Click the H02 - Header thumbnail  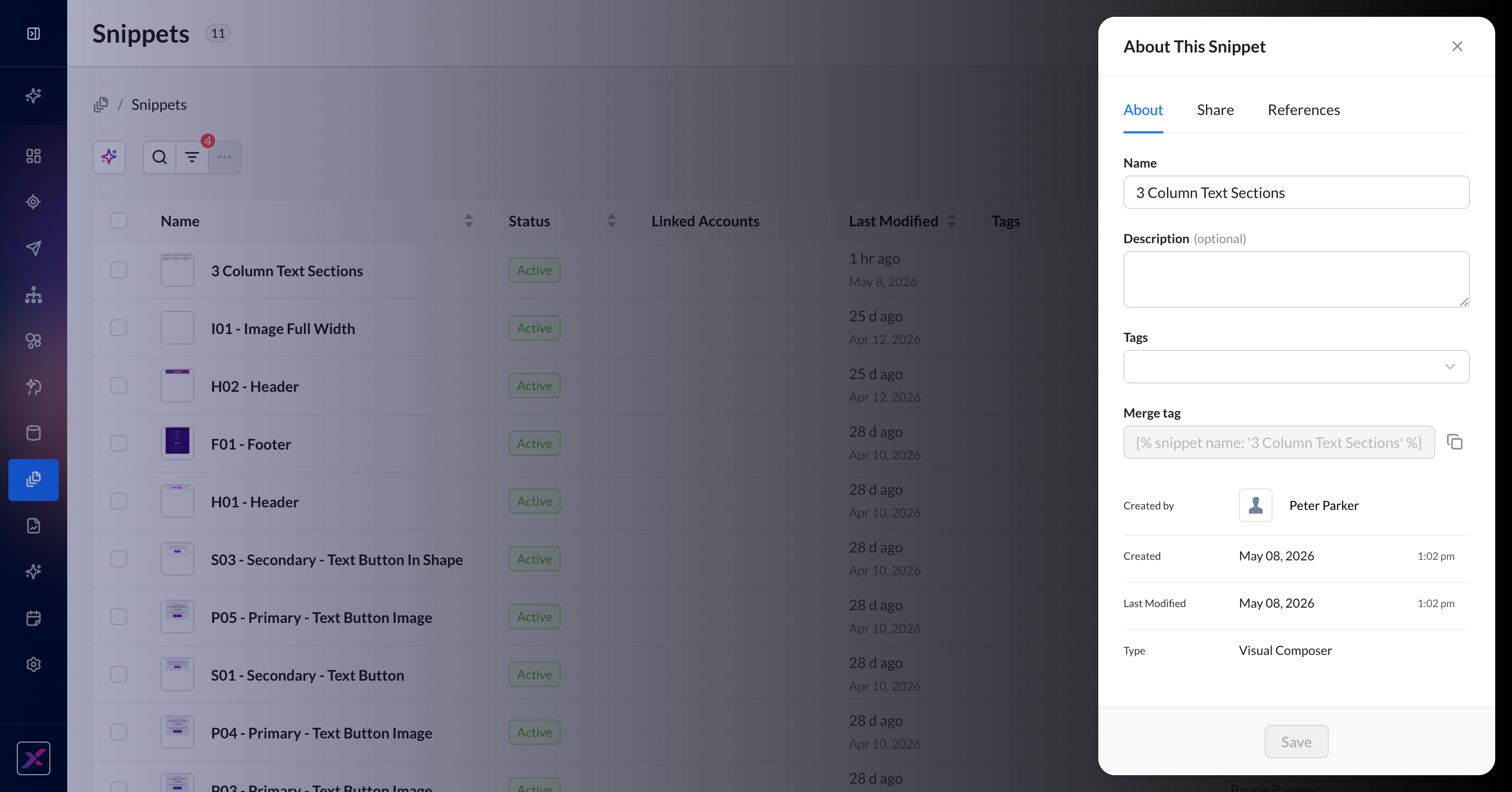coord(177,385)
